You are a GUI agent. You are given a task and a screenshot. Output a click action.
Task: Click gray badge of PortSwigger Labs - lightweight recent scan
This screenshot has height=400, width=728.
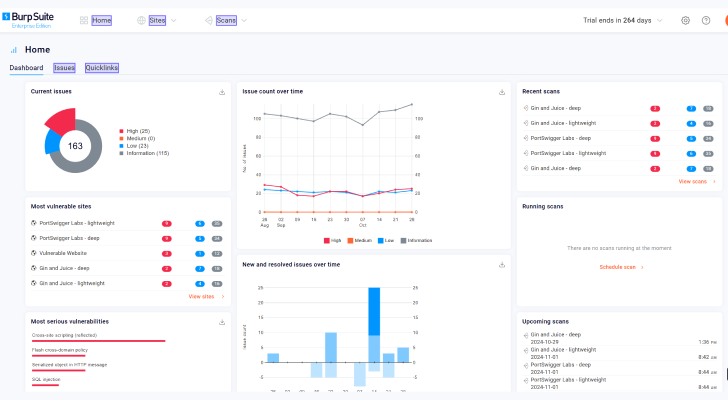pyautogui.click(x=708, y=154)
